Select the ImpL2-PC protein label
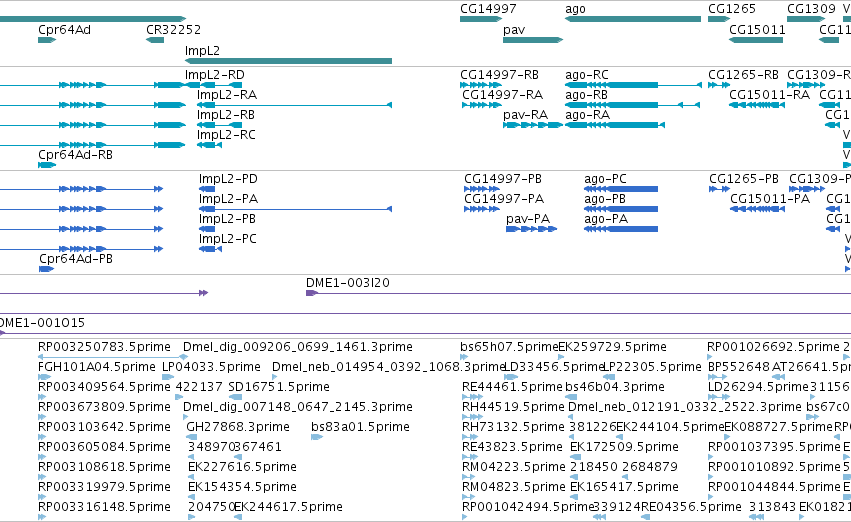This screenshot has width=851, height=522. [227, 239]
